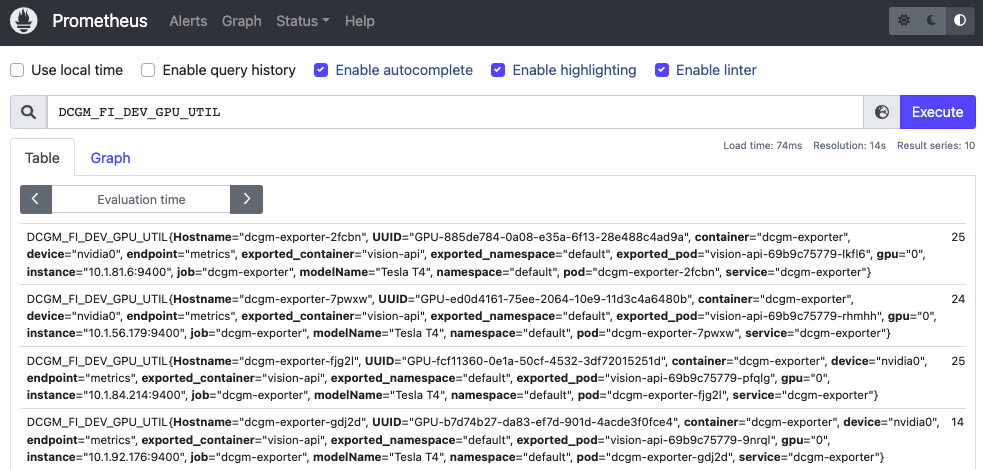Click the instance 10.1.84.214:9400 label

pos(107,395)
